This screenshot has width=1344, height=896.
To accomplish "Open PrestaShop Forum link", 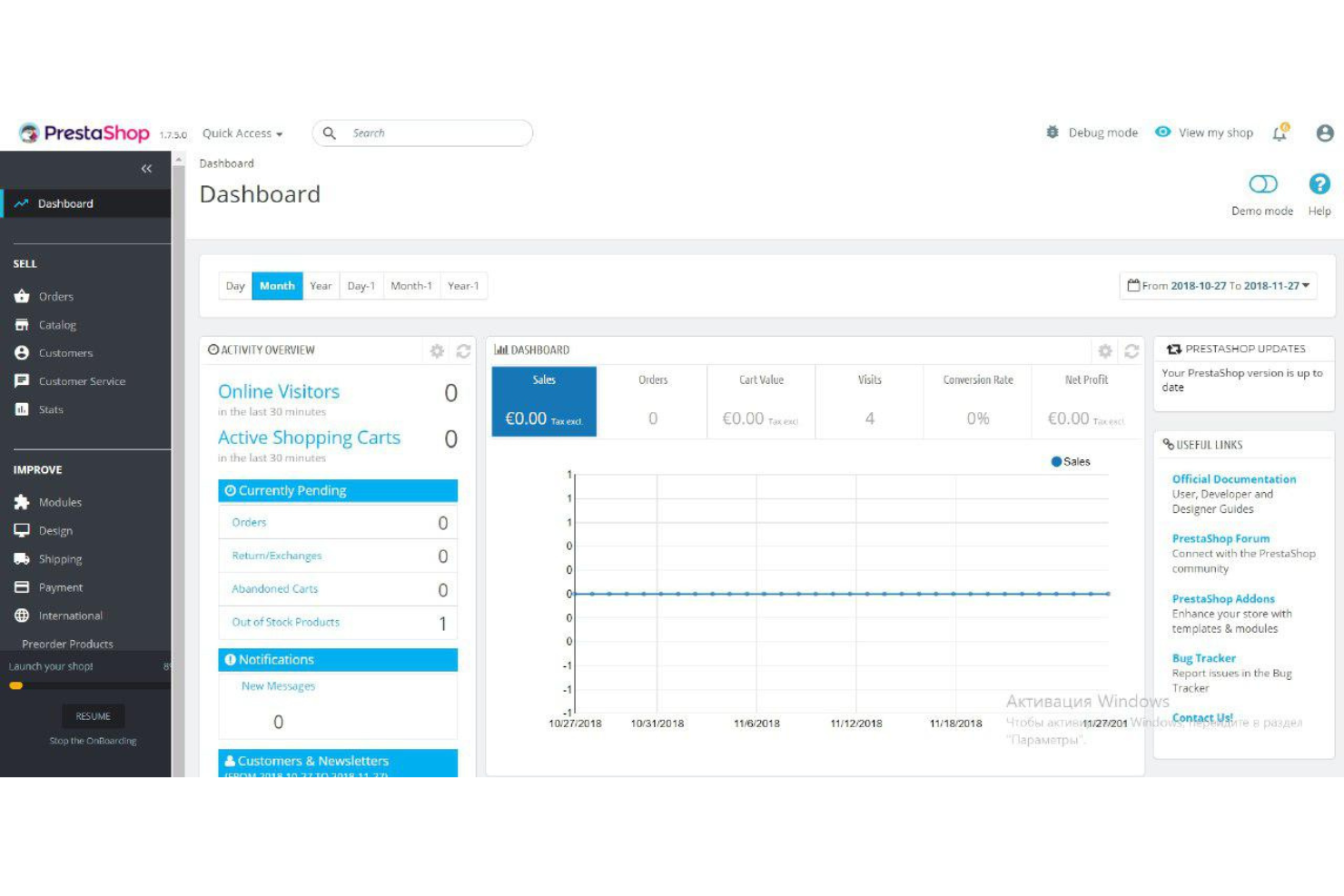I will point(1220,538).
